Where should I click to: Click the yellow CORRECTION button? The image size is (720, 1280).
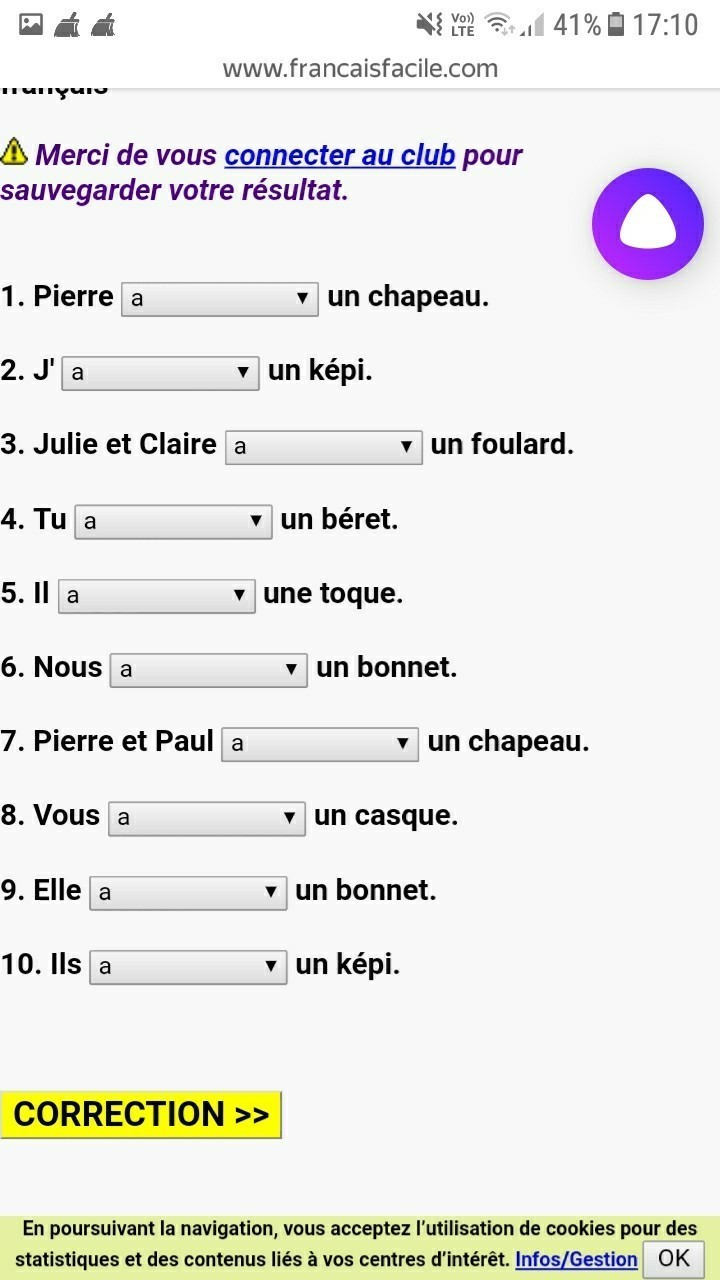click(x=141, y=1114)
